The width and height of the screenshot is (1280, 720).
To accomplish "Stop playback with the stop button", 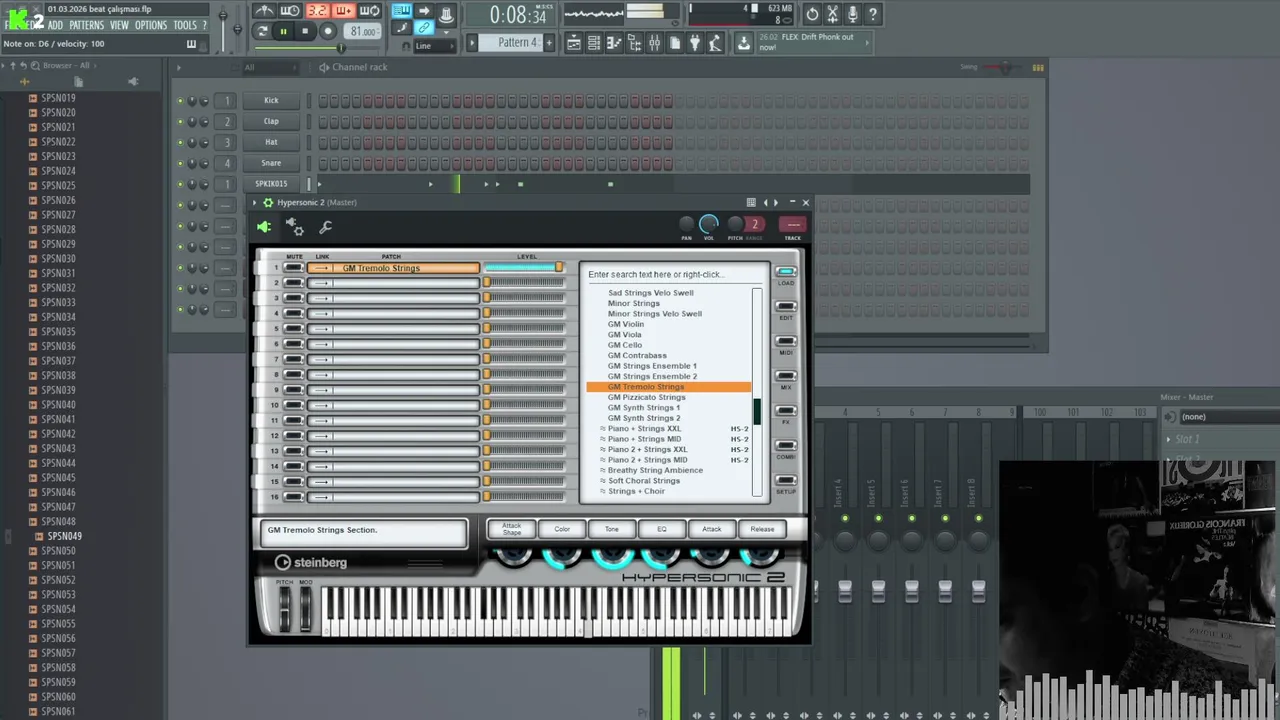I will [305, 31].
